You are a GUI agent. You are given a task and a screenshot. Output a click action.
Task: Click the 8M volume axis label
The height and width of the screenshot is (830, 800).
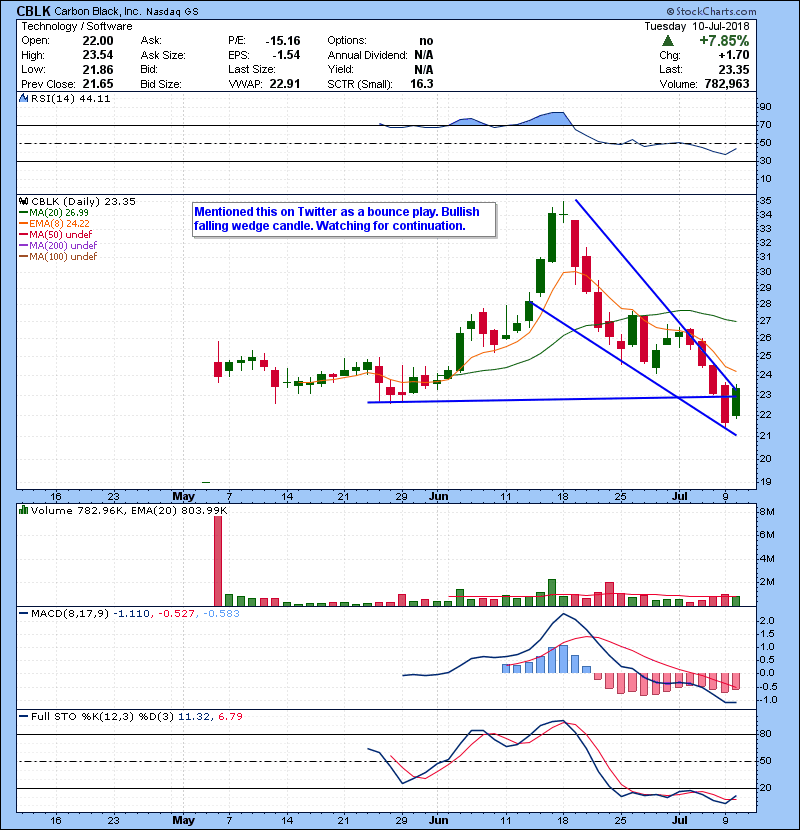click(x=767, y=512)
